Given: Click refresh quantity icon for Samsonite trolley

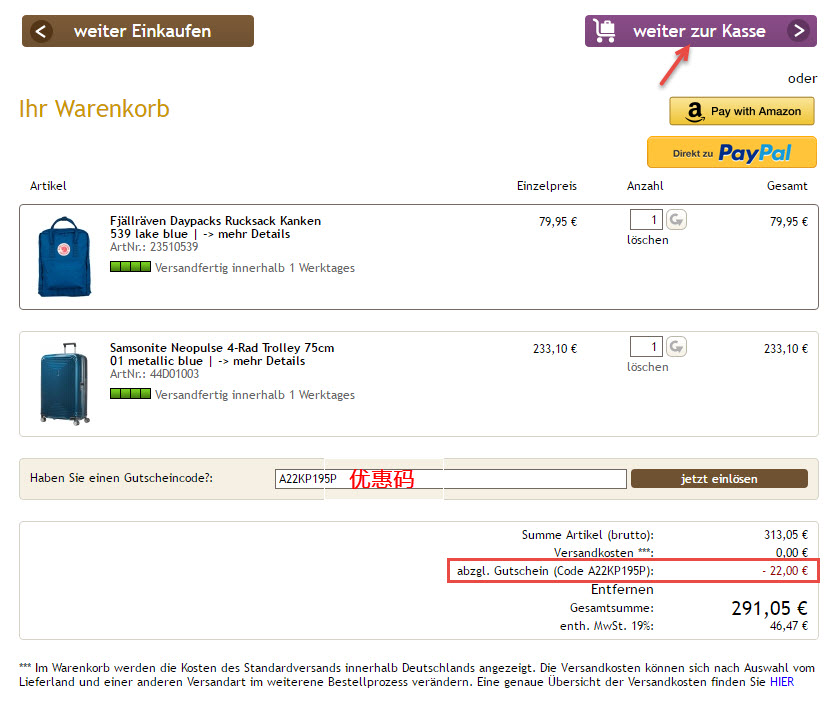Looking at the screenshot, I should coord(676,347).
